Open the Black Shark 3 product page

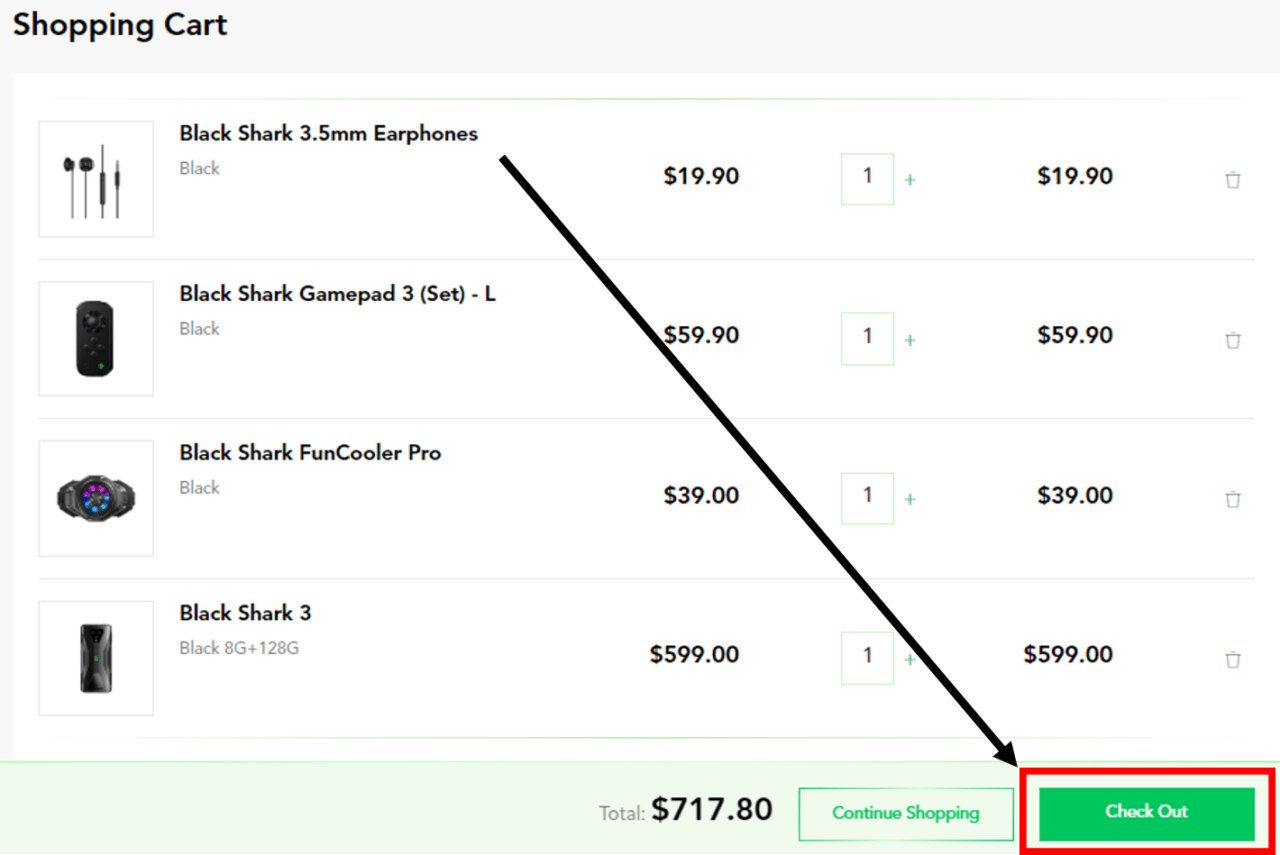245,612
